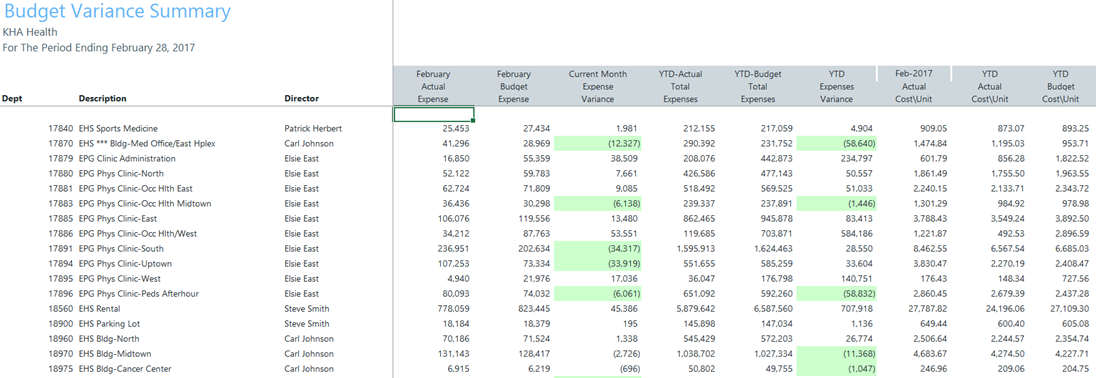The width and height of the screenshot is (1096, 378).
Task: Click the YTD Expenses Variance header
Action: [x=836, y=87]
